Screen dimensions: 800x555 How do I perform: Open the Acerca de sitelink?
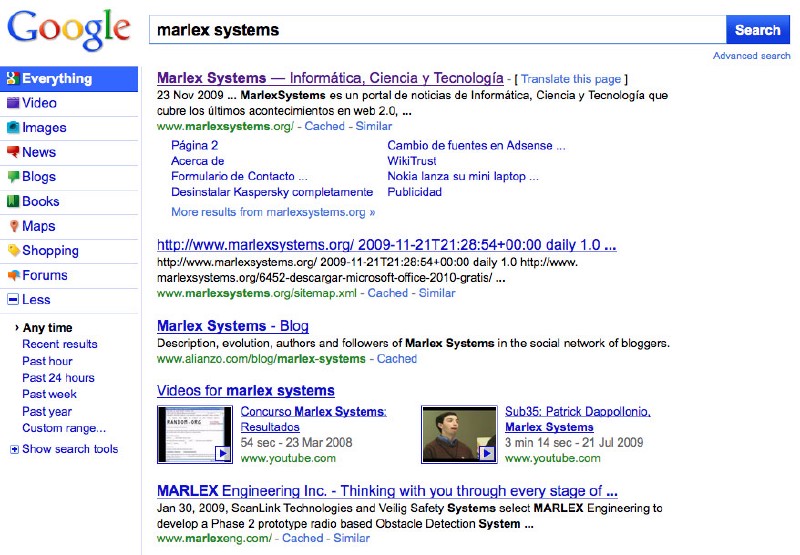tap(197, 161)
